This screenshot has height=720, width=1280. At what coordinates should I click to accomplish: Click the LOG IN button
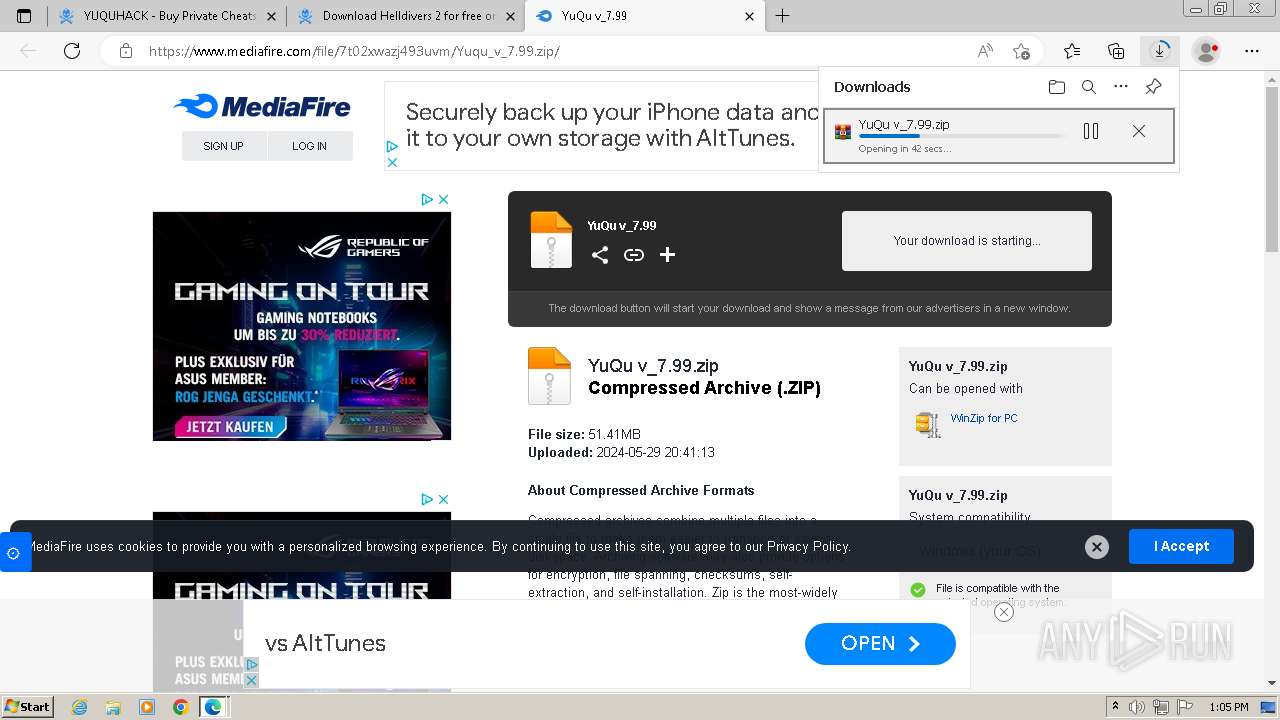point(310,146)
